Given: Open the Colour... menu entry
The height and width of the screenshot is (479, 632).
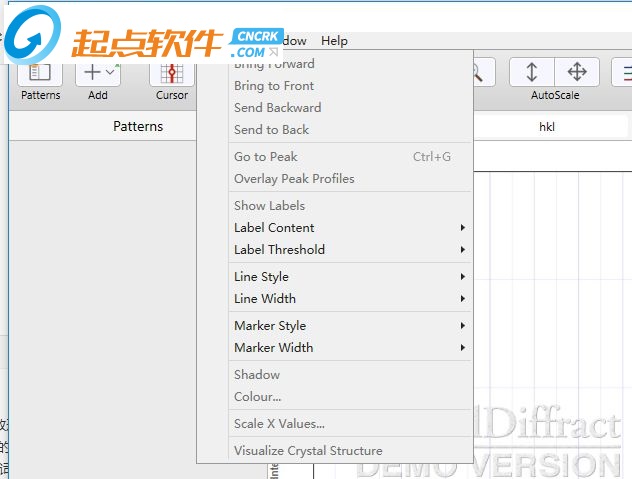Looking at the screenshot, I should point(350,396).
